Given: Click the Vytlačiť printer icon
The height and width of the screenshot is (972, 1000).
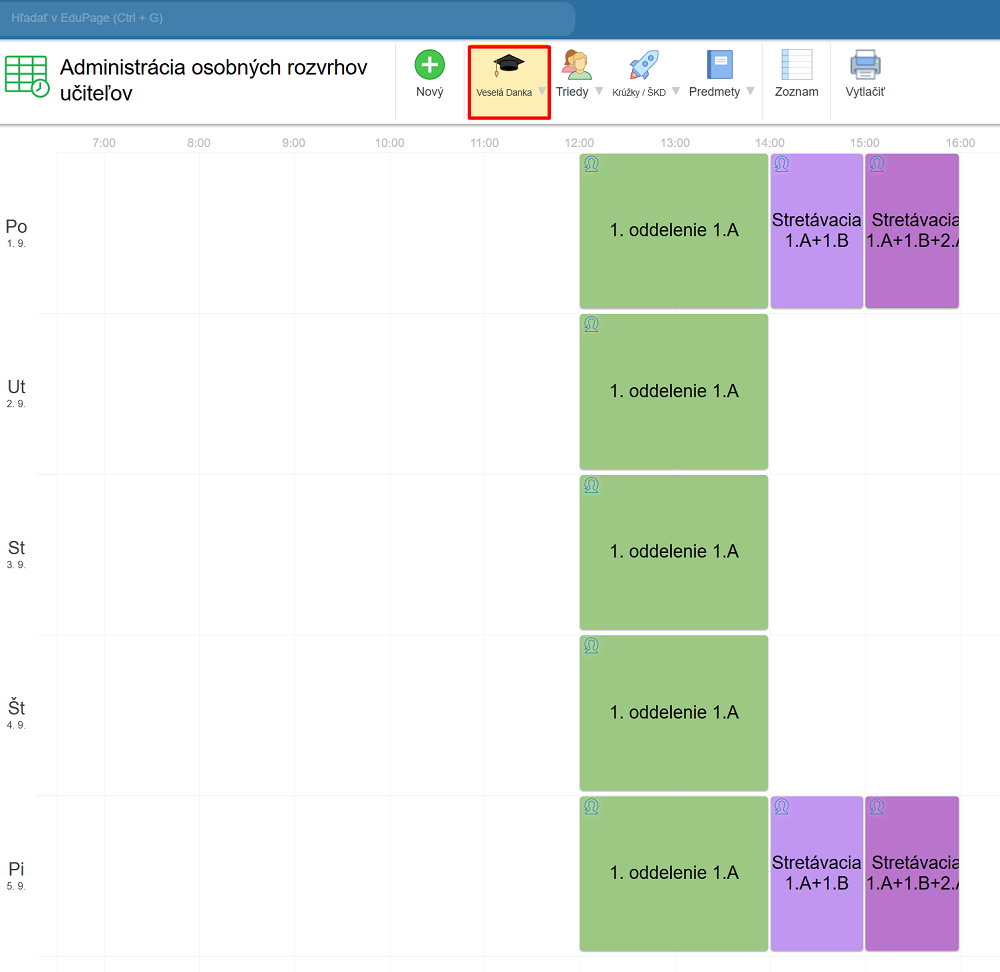Looking at the screenshot, I should [865, 66].
